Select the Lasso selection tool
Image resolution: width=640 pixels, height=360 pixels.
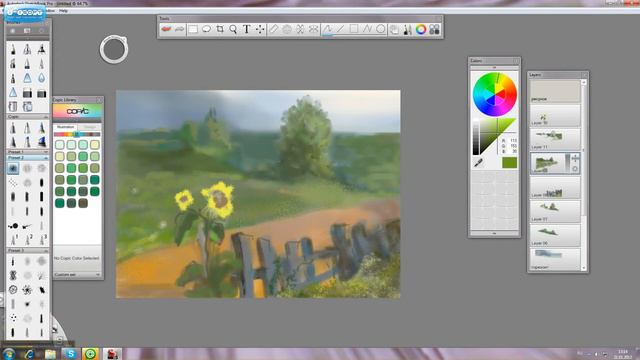(x=207, y=29)
